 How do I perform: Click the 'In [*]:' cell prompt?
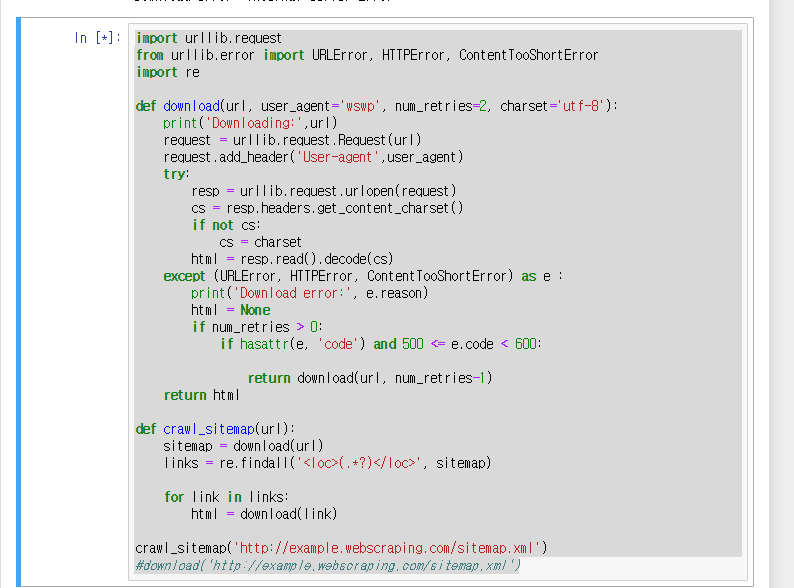(x=97, y=38)
